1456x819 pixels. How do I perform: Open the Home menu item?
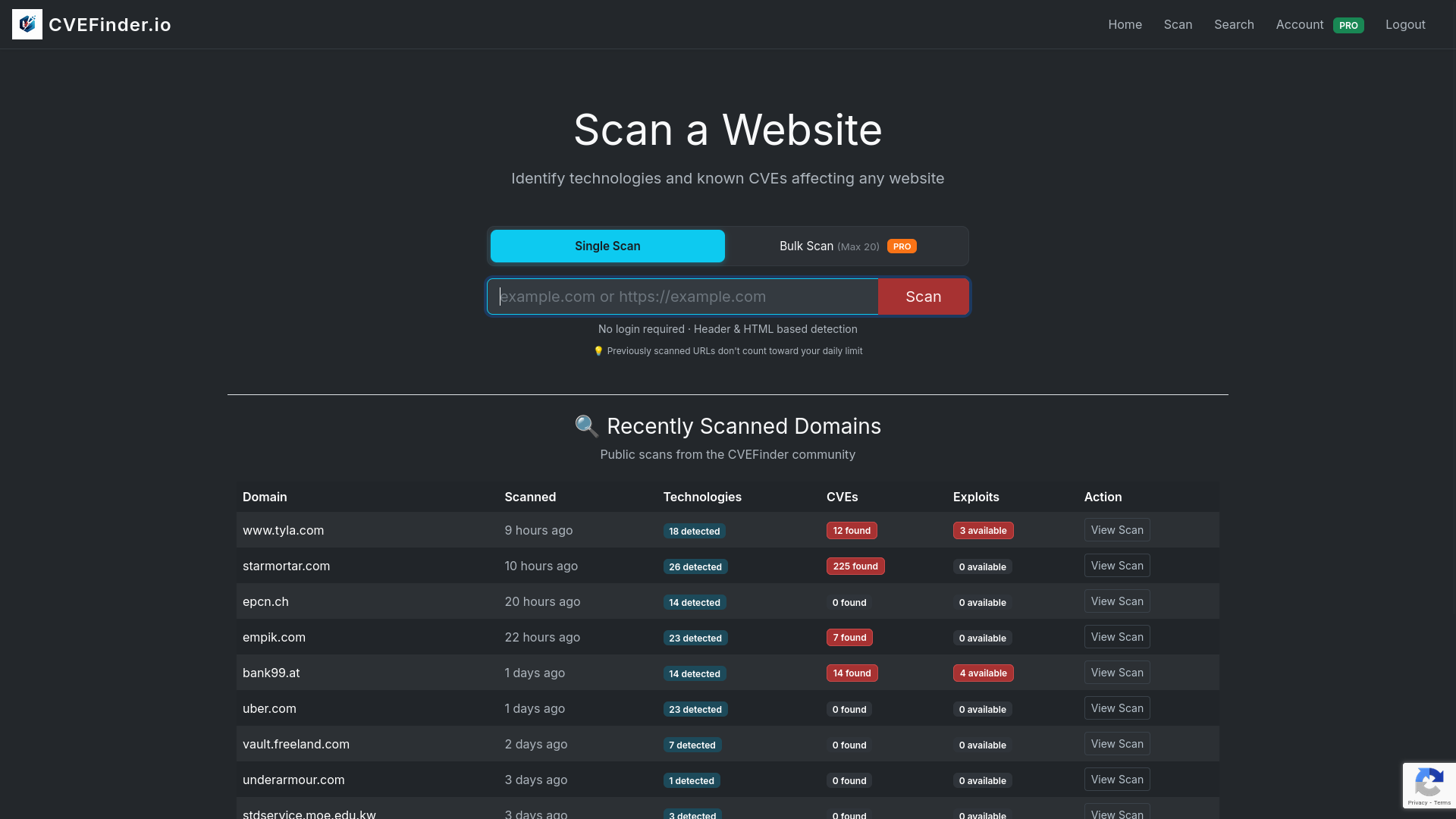click(1125, 25)
